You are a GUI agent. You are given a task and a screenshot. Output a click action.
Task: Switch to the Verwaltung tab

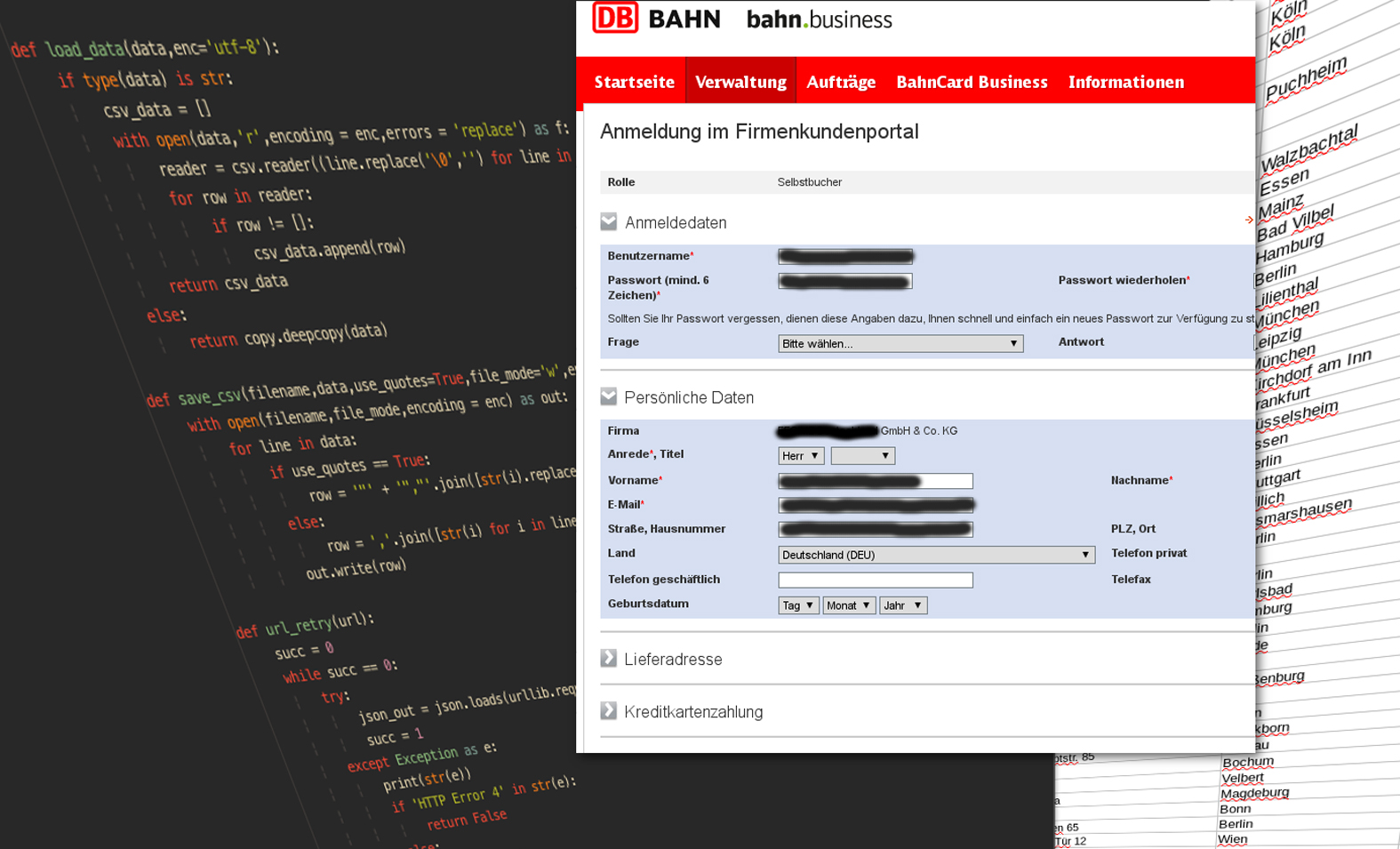point(740,82)
